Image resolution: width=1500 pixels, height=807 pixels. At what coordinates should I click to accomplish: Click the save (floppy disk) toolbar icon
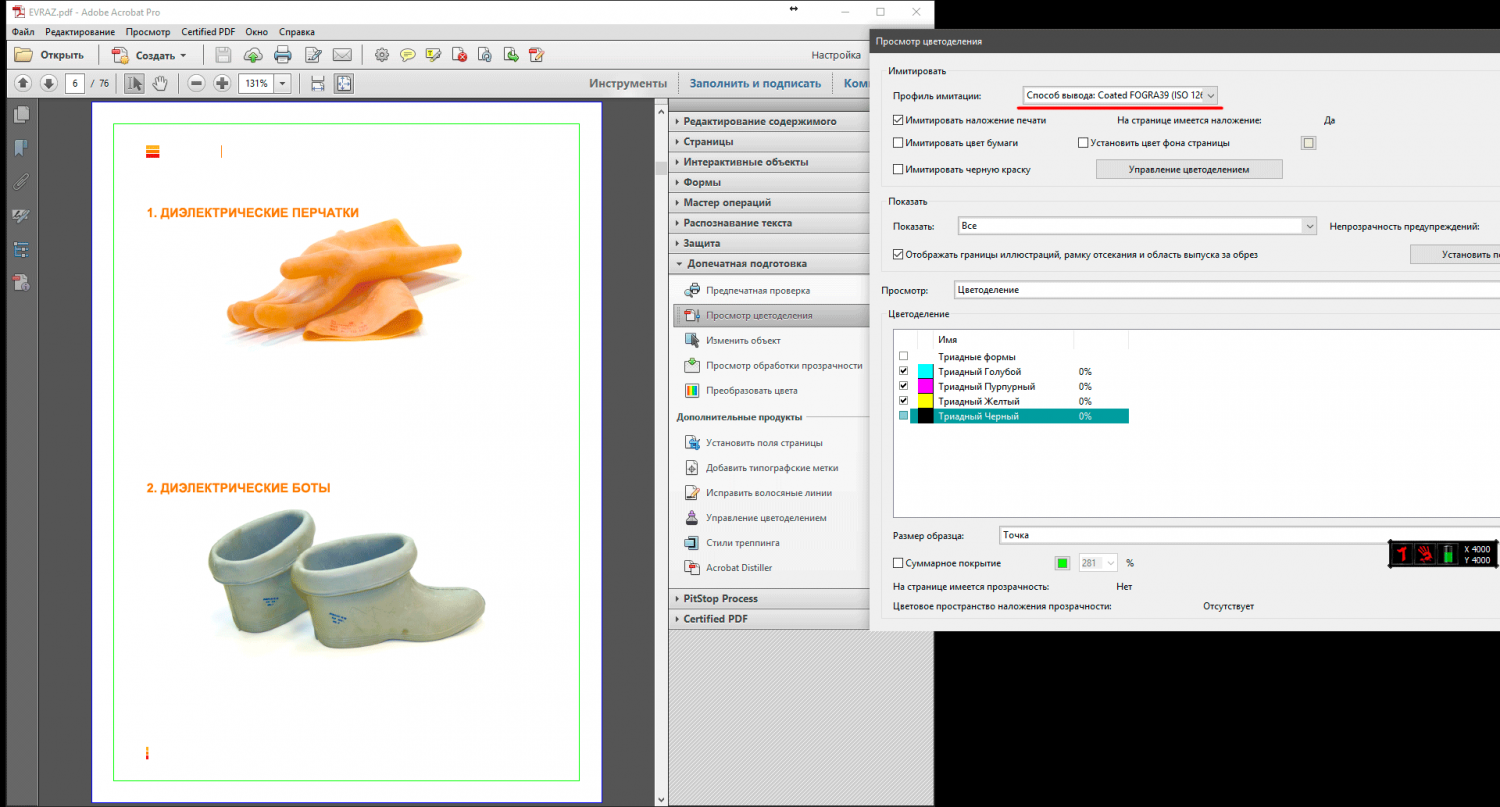[224, 55]
